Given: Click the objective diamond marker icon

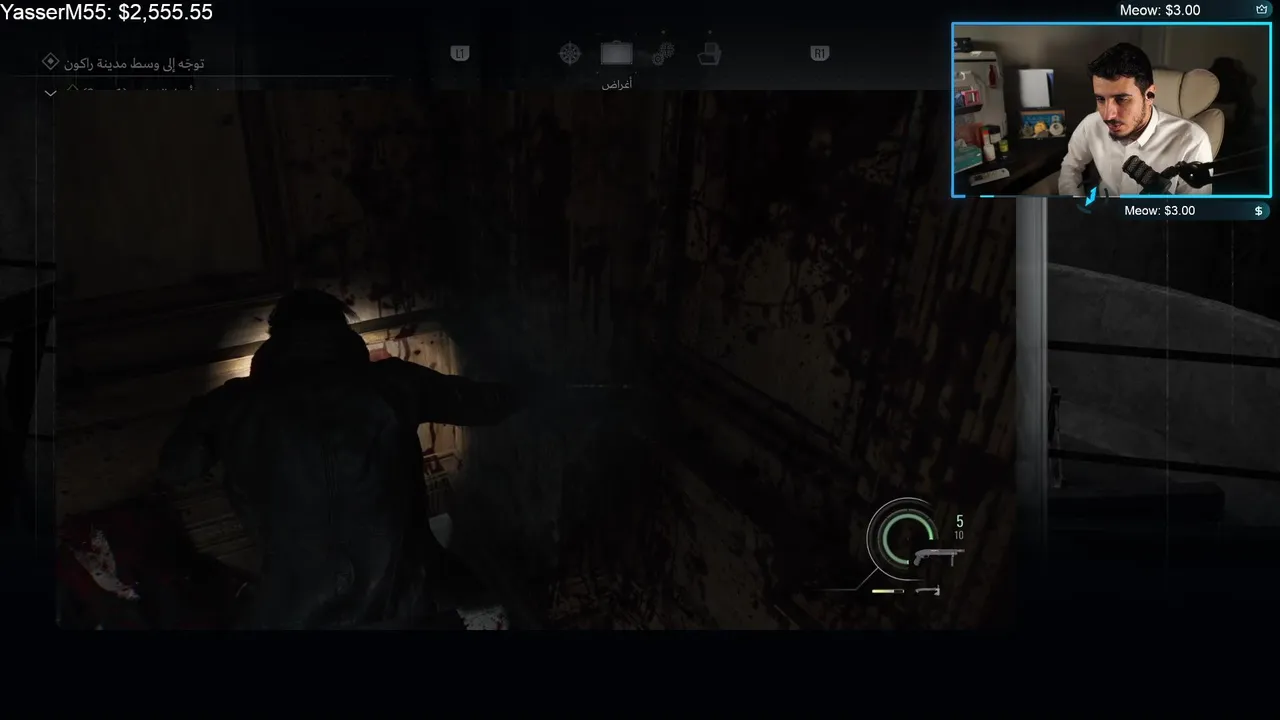Looking at the screenshot, I should [x=50, y=62].
